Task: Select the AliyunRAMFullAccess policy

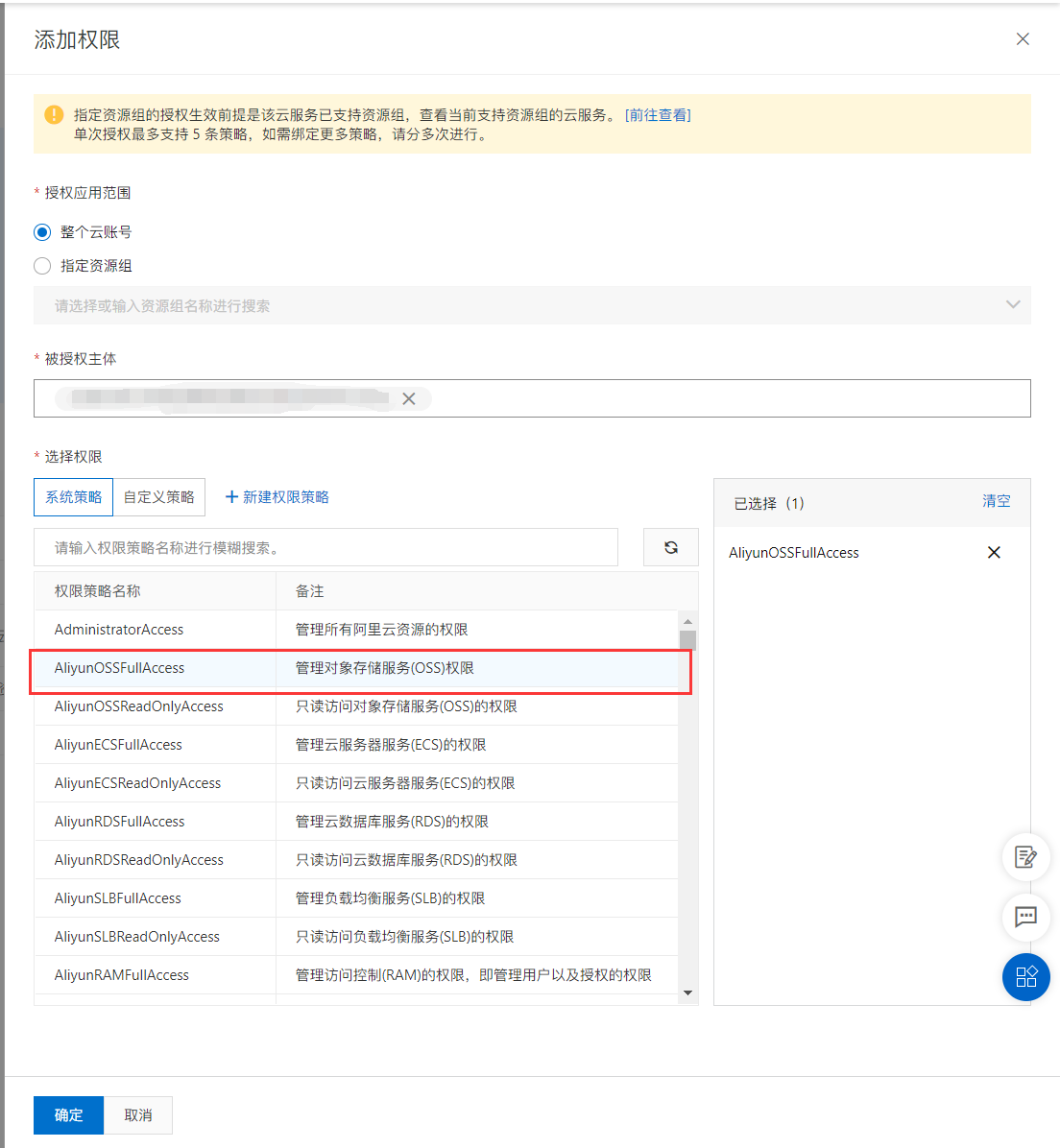Action: click(x=356, y=975)
